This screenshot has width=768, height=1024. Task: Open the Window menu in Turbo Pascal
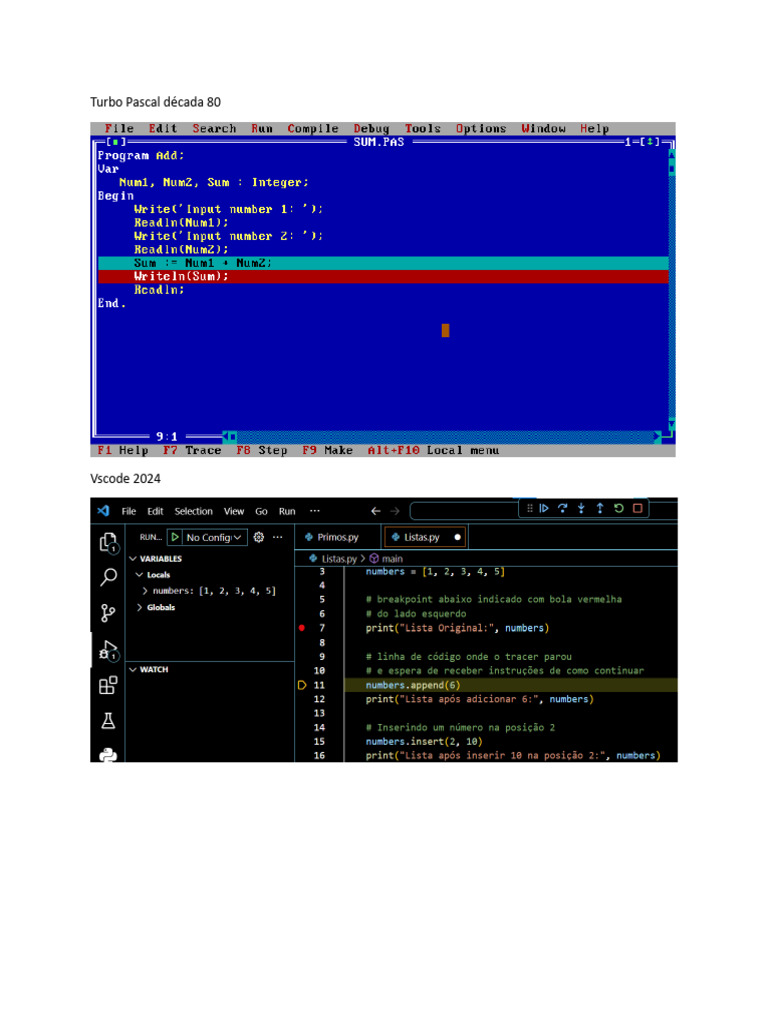pos(543,129)
